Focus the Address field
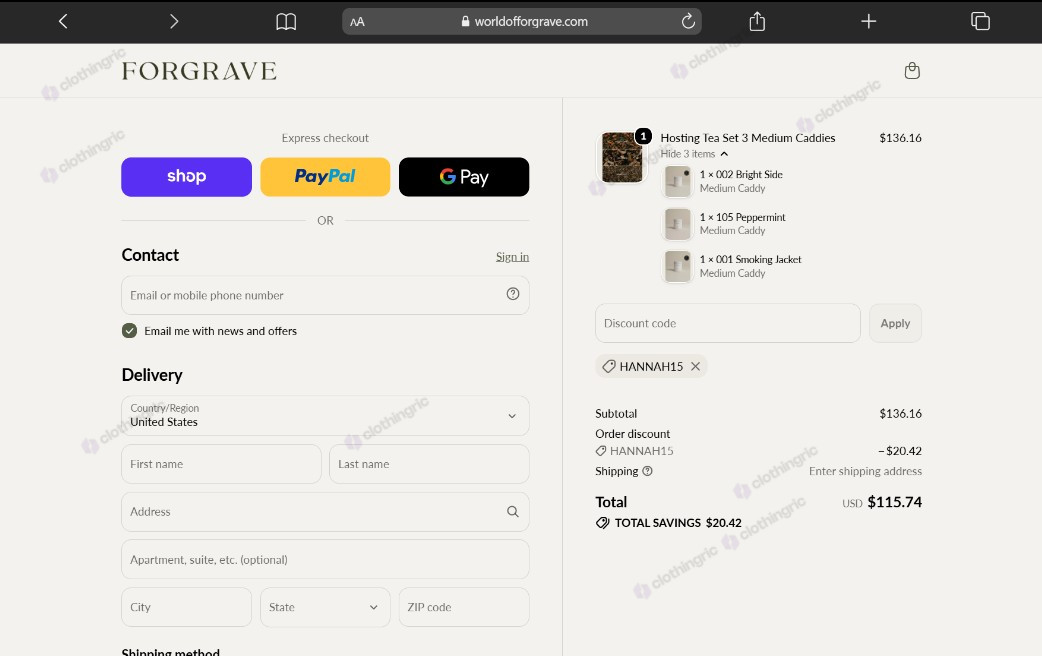 (x=325, y=512)
